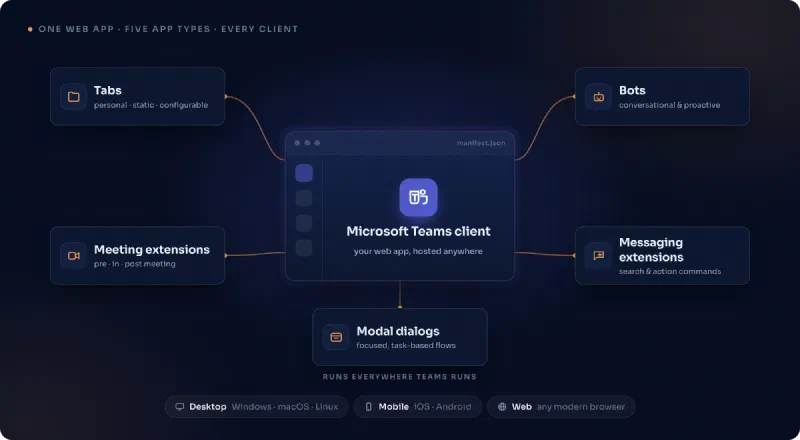Click 'RUNS EVERYWHERE TEAMS RUNS' caption
Screen dimensions: 800x440
pyautogui.click(x=399, y=377)
